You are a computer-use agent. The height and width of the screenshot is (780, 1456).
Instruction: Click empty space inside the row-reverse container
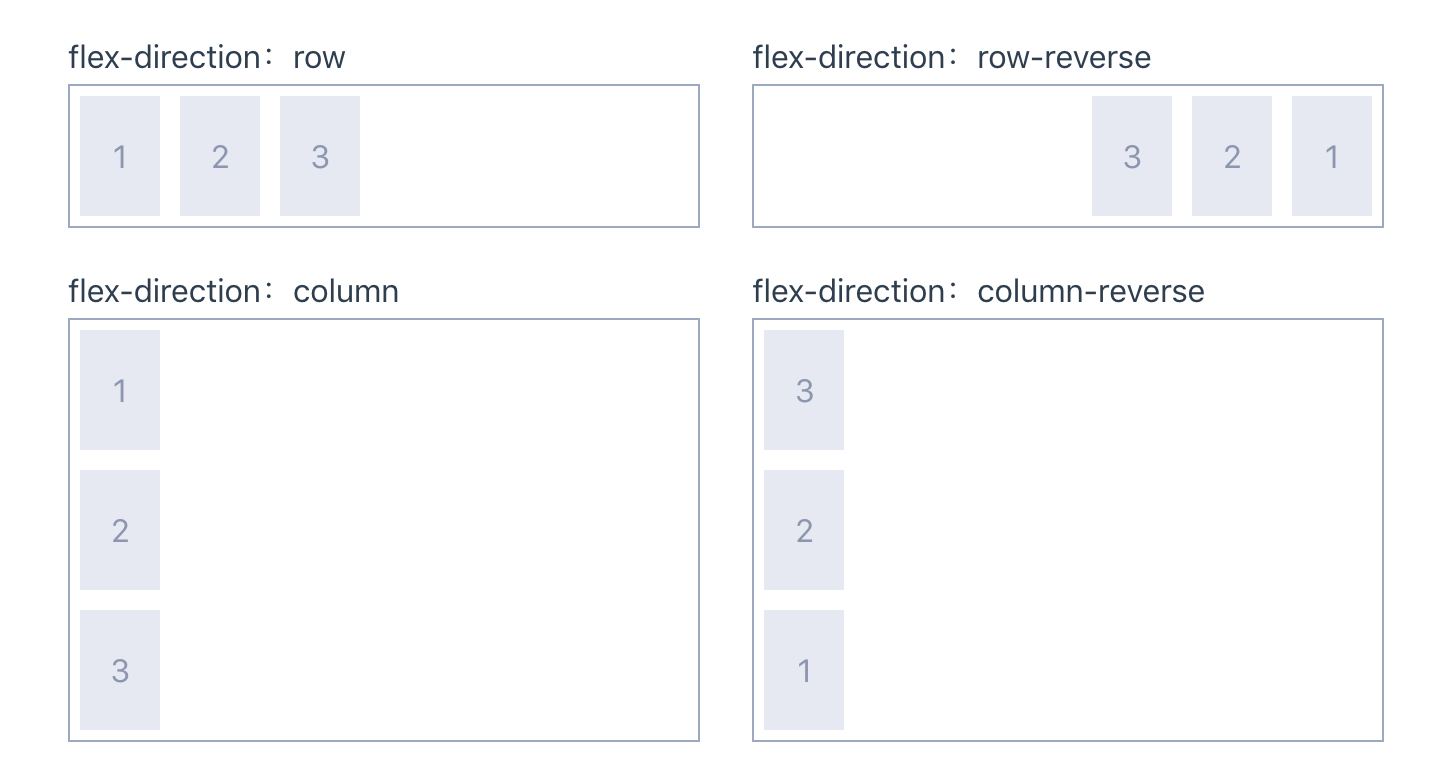[x=920, y=156]
